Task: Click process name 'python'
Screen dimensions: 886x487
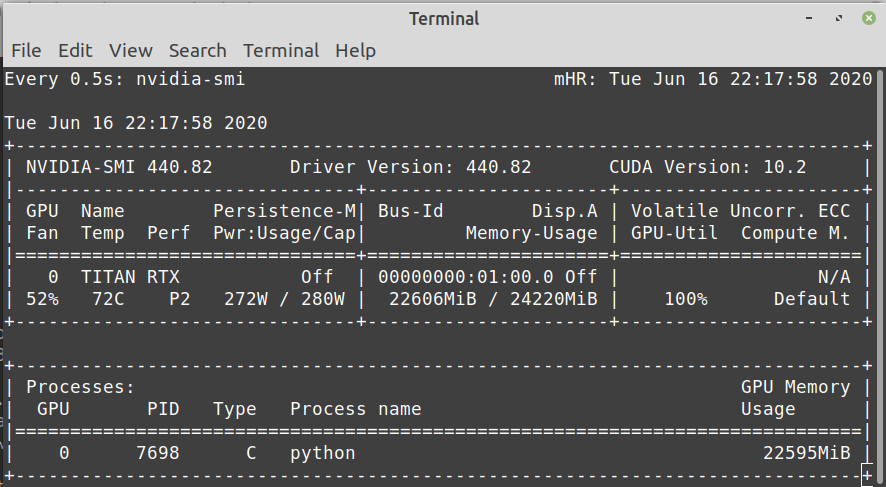Action: pyautogui.click(x=323, y=454)
